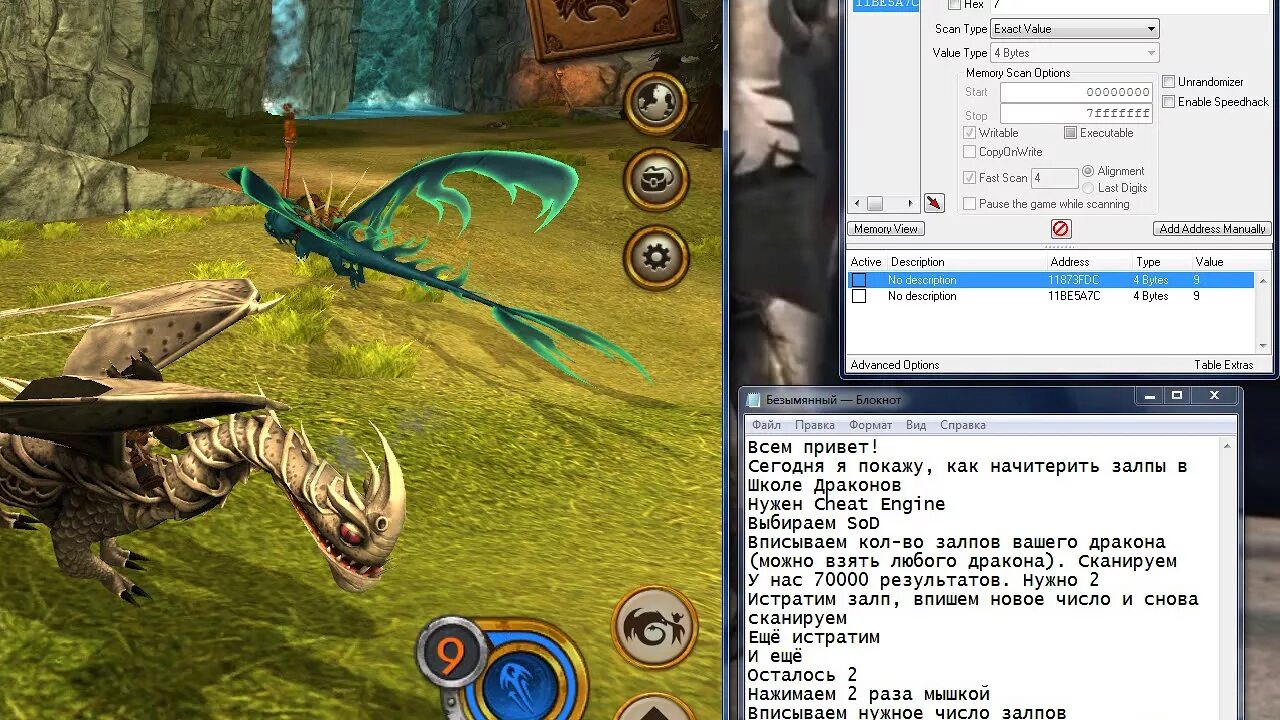Image resolution: width=1280 pixels, height=720 pixels.
Task: Select the address cell 11BE5A7C
Action: [1074, 296]
